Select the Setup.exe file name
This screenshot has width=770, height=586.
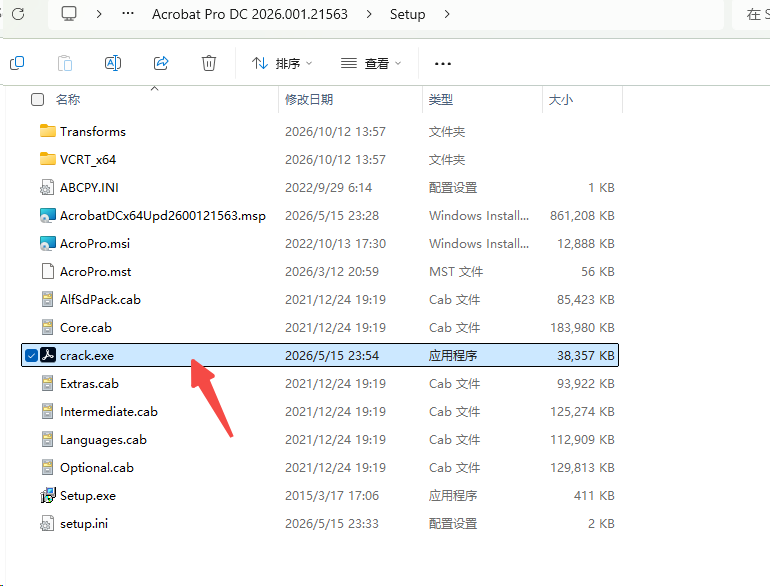tap(88, 496)
